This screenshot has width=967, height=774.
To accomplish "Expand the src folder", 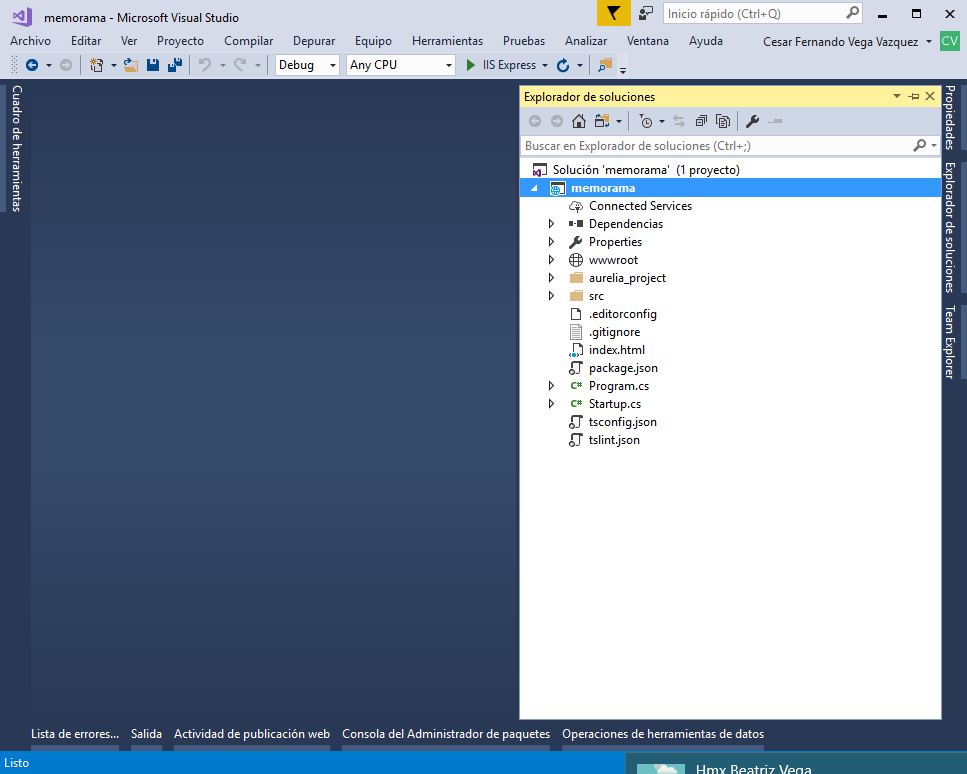I will (551, 296).
